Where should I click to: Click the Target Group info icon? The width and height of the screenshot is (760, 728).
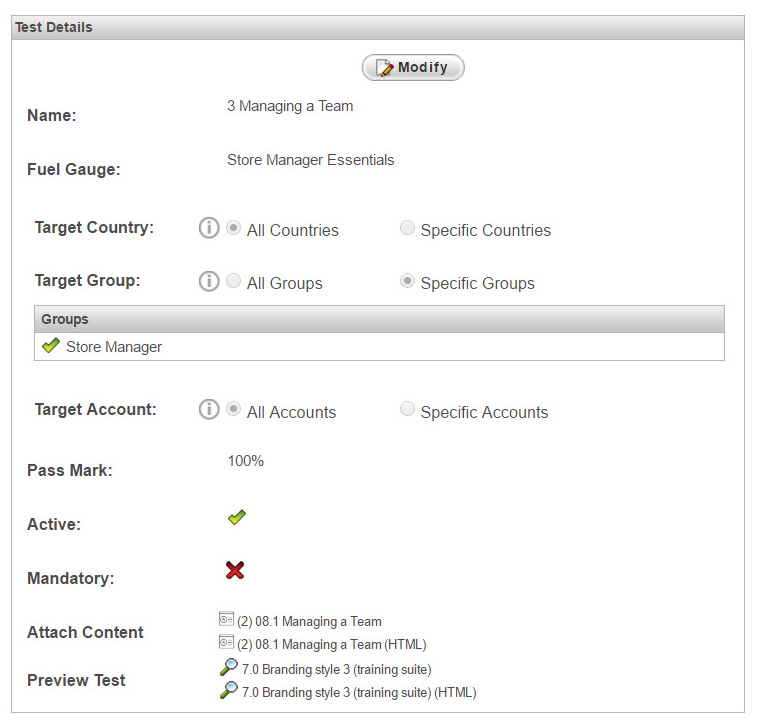point(209,281)
